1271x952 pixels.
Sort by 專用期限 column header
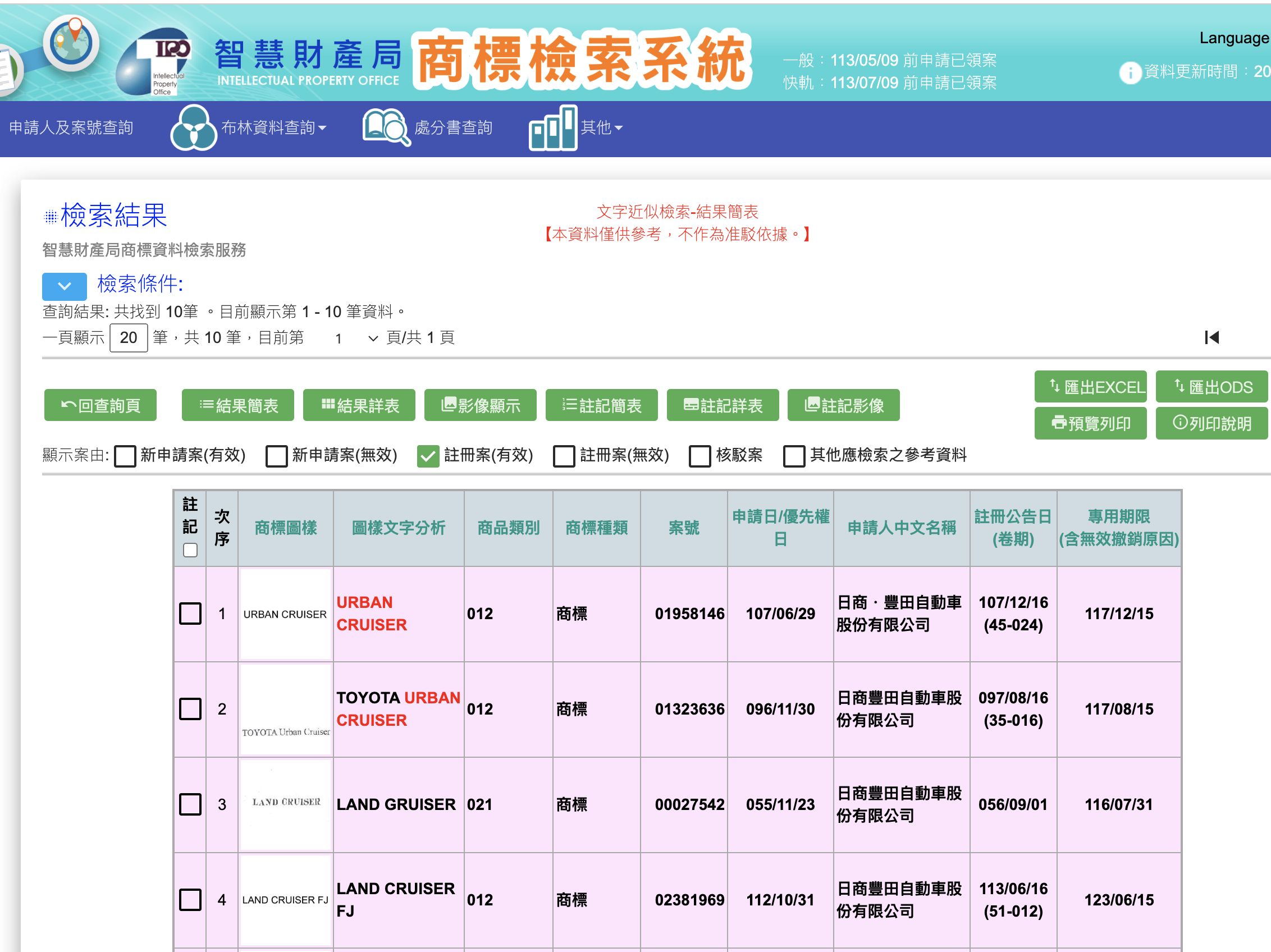[1119, 528]
